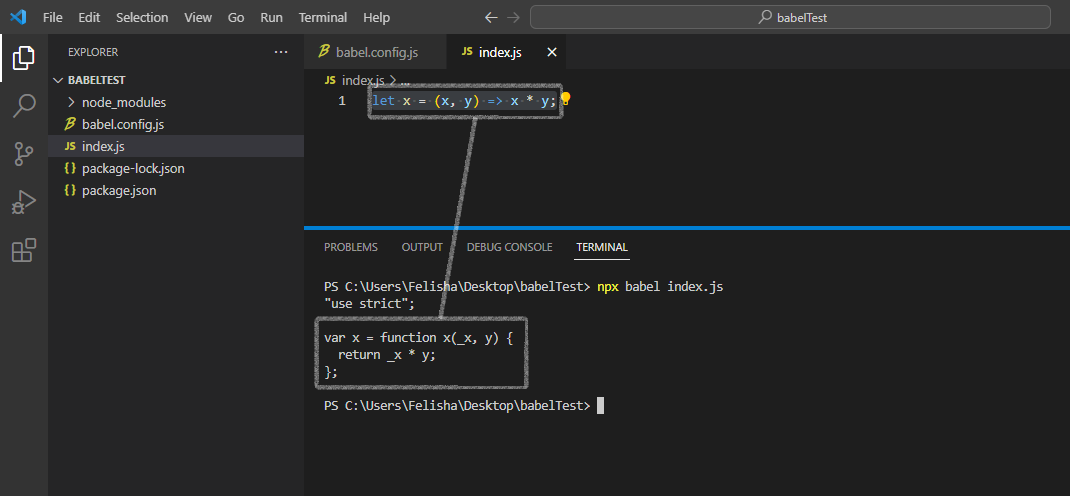The width and height of the screenshot is (1070, 497).
Task: Open the Help menu
Action: (377, 18)
